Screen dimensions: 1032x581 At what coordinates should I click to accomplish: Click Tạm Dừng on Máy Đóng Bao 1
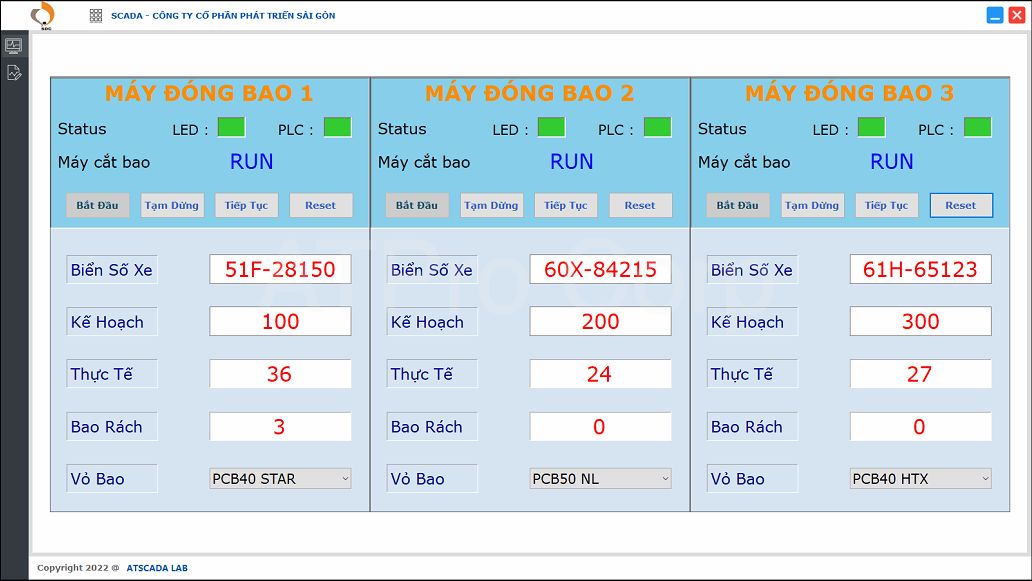(172, 205)
